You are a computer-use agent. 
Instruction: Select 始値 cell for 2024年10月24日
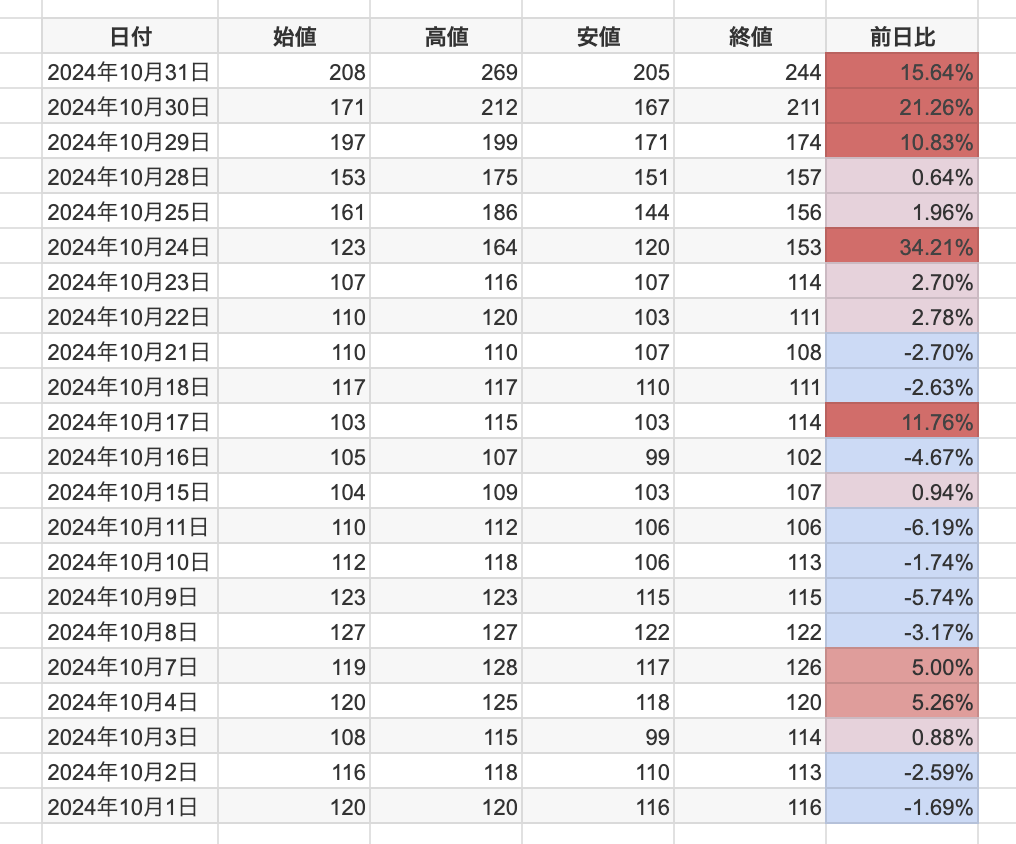[294, 247]
